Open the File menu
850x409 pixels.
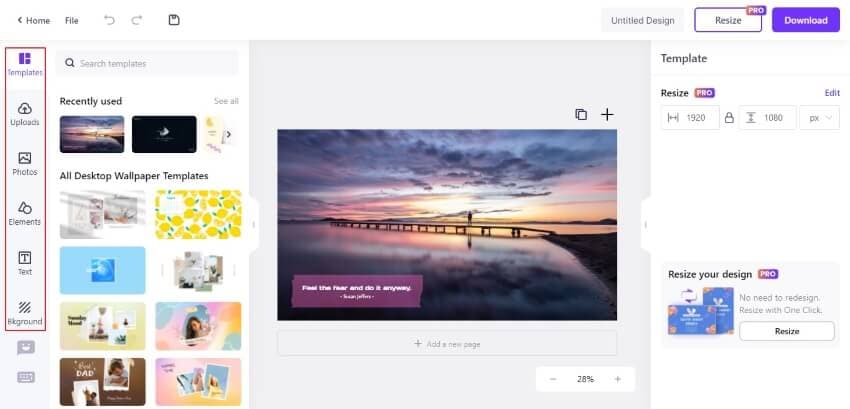point(72,21)
